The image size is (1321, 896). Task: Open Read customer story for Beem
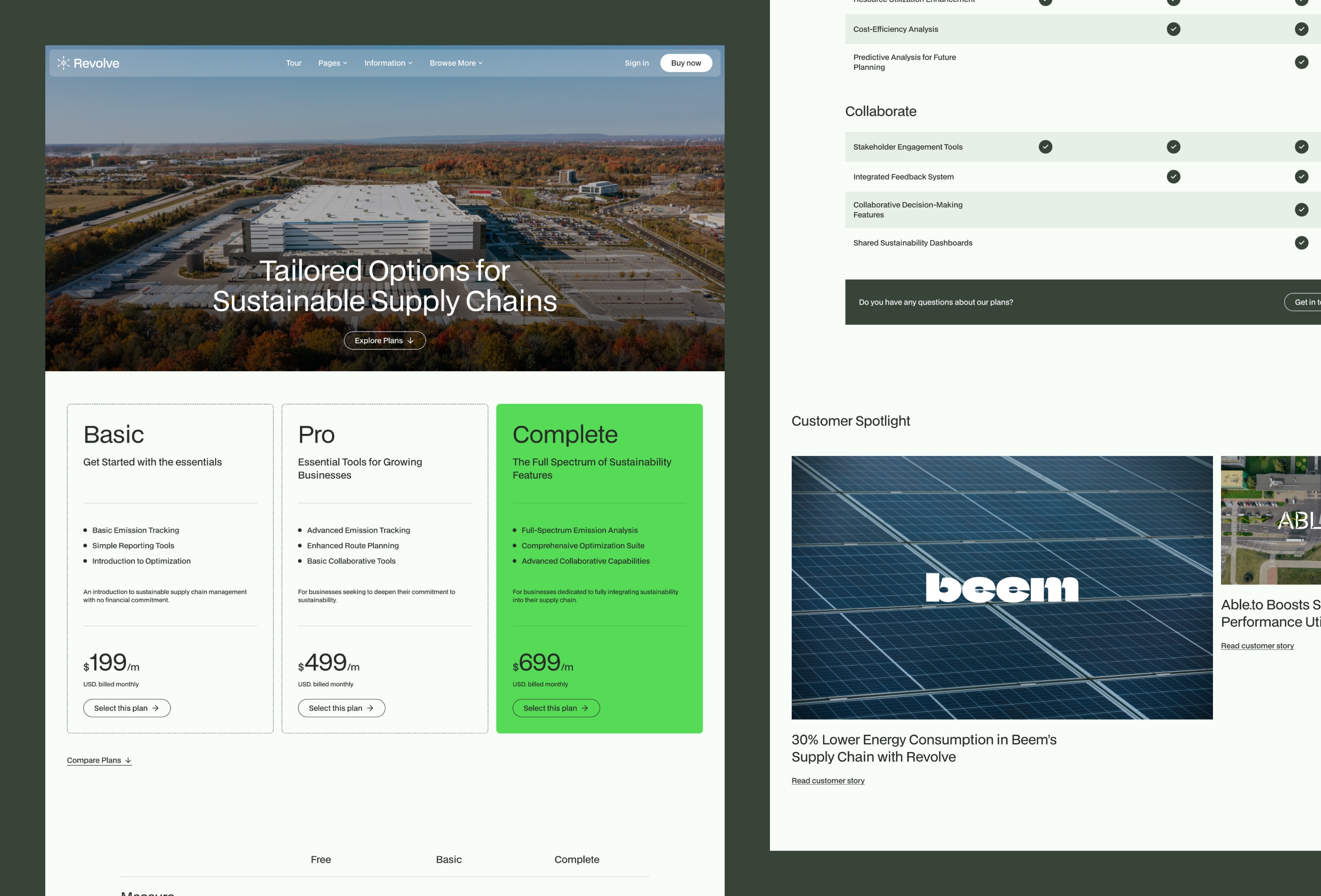828,780
